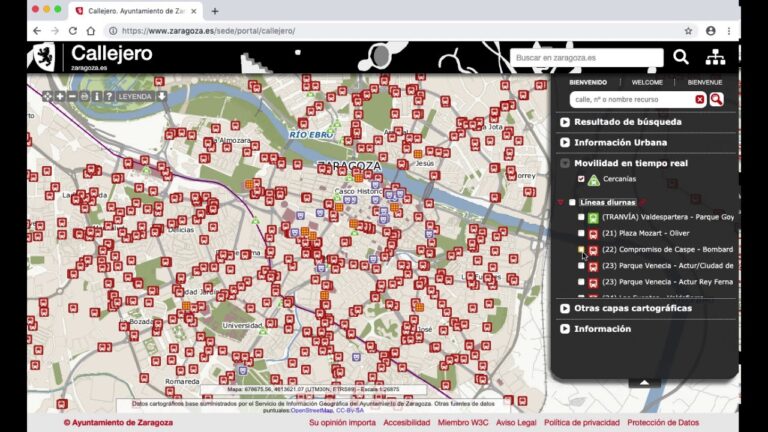Close the Callejero browser tab
This screenshot has height=432, width=768.
point(193,11)
